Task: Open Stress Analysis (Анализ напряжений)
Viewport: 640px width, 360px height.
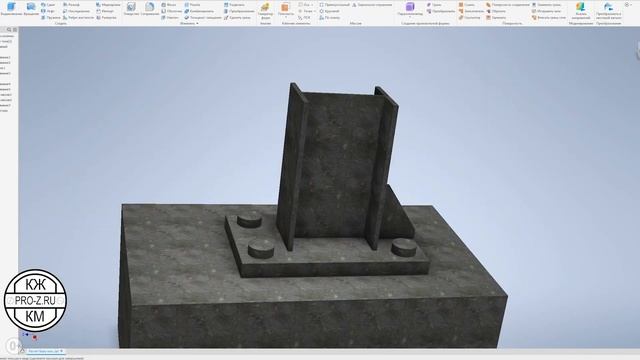Action: point(581,10)
